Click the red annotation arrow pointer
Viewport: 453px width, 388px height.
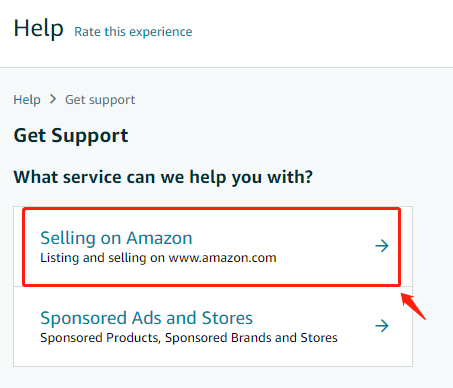click(x=413, y=306)
